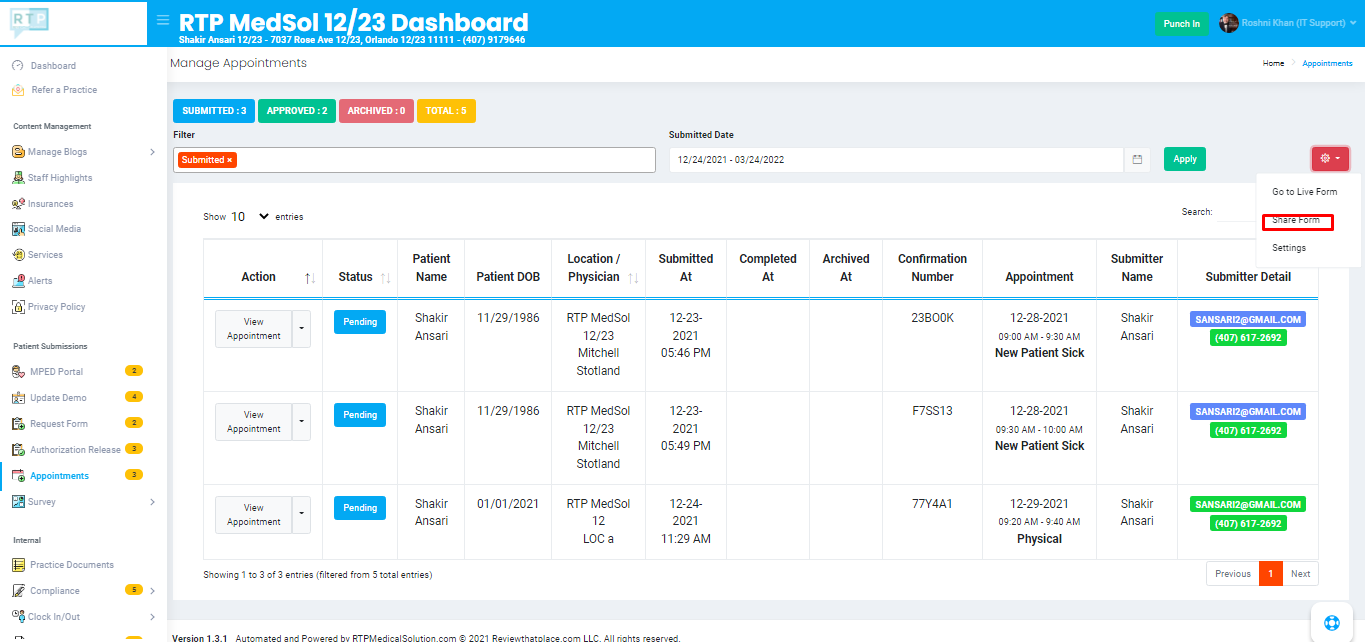
Task: Go to Next page
Action: [1300, 574]
